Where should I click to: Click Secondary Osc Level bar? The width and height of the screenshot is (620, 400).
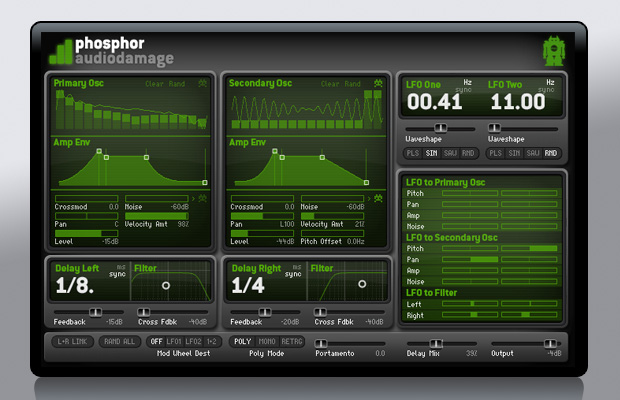coord(263,233)
